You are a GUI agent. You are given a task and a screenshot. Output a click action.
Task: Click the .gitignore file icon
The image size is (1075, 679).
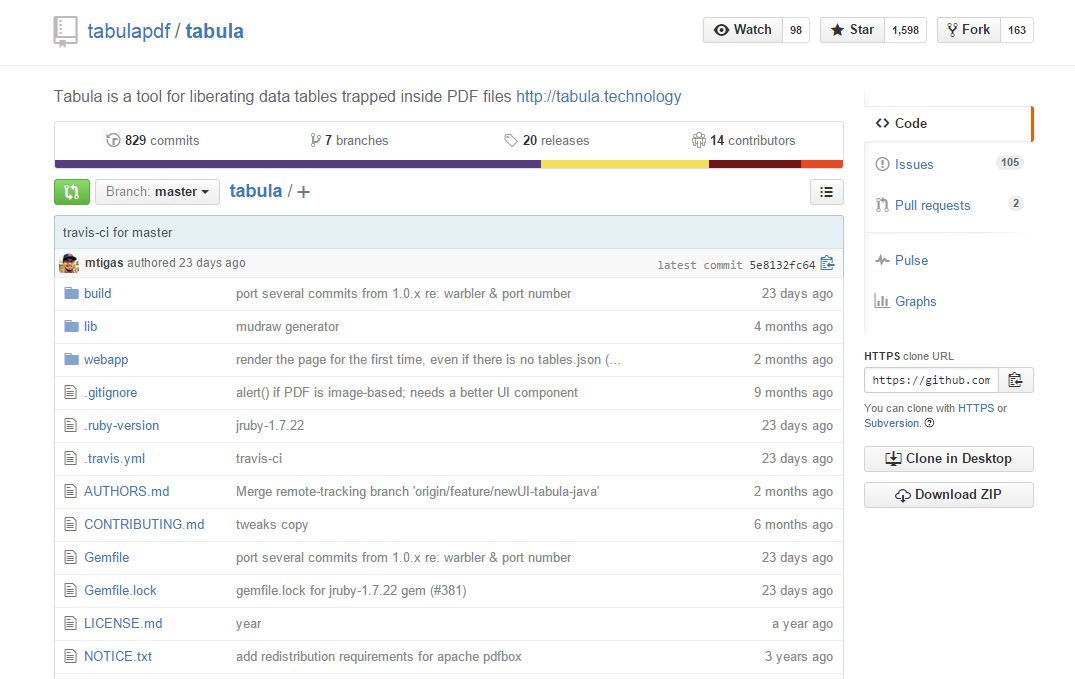click(71, 392)
